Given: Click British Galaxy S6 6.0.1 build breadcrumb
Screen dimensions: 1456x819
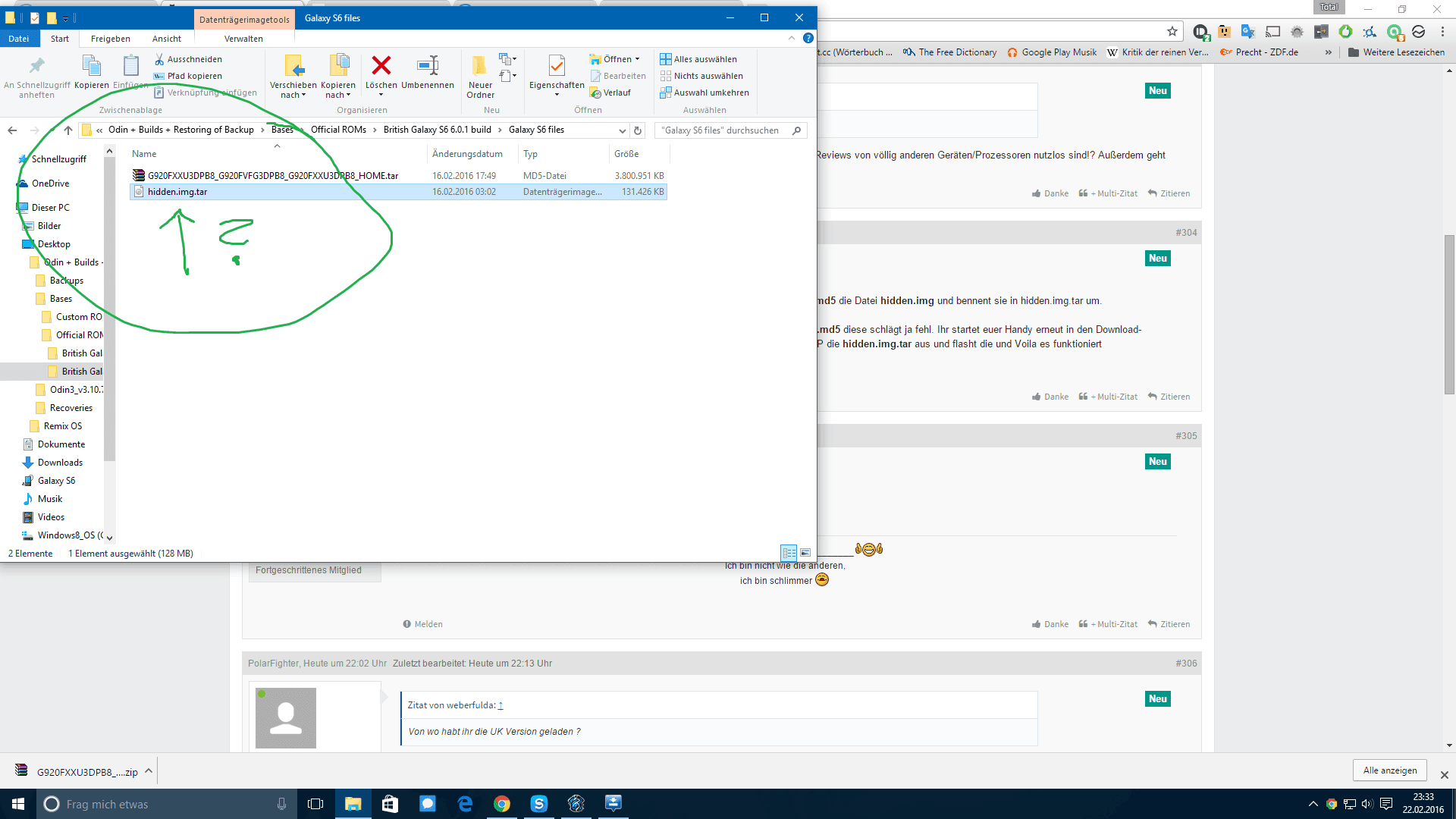Looking at the screenshot, I should tap(438, 130).
